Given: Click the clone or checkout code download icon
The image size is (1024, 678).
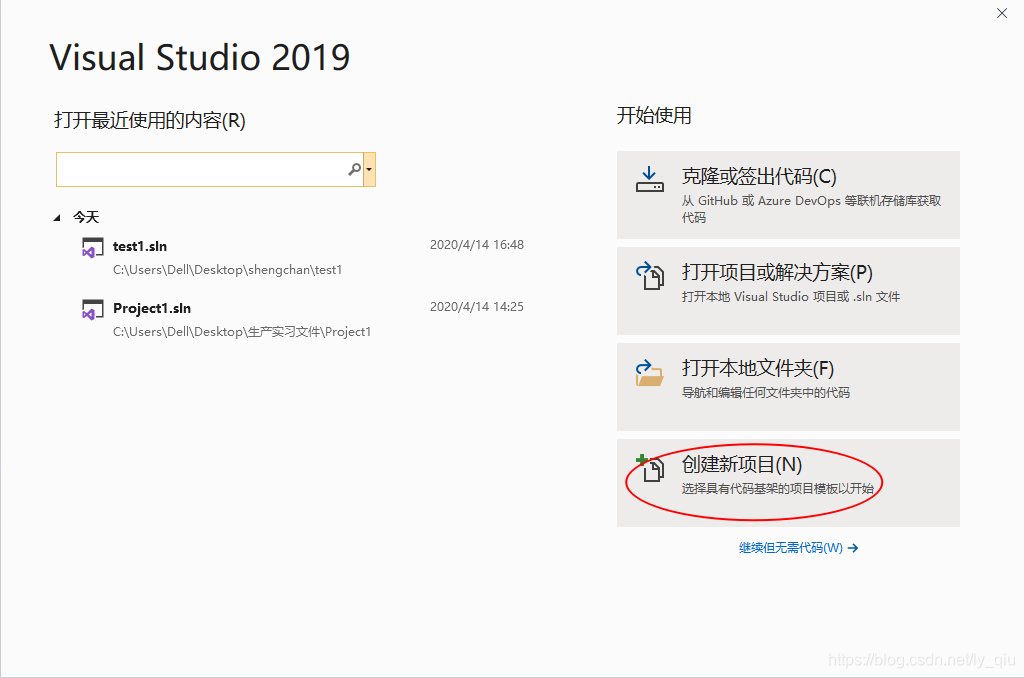Looking at the screenshot, I should [649, 179].
